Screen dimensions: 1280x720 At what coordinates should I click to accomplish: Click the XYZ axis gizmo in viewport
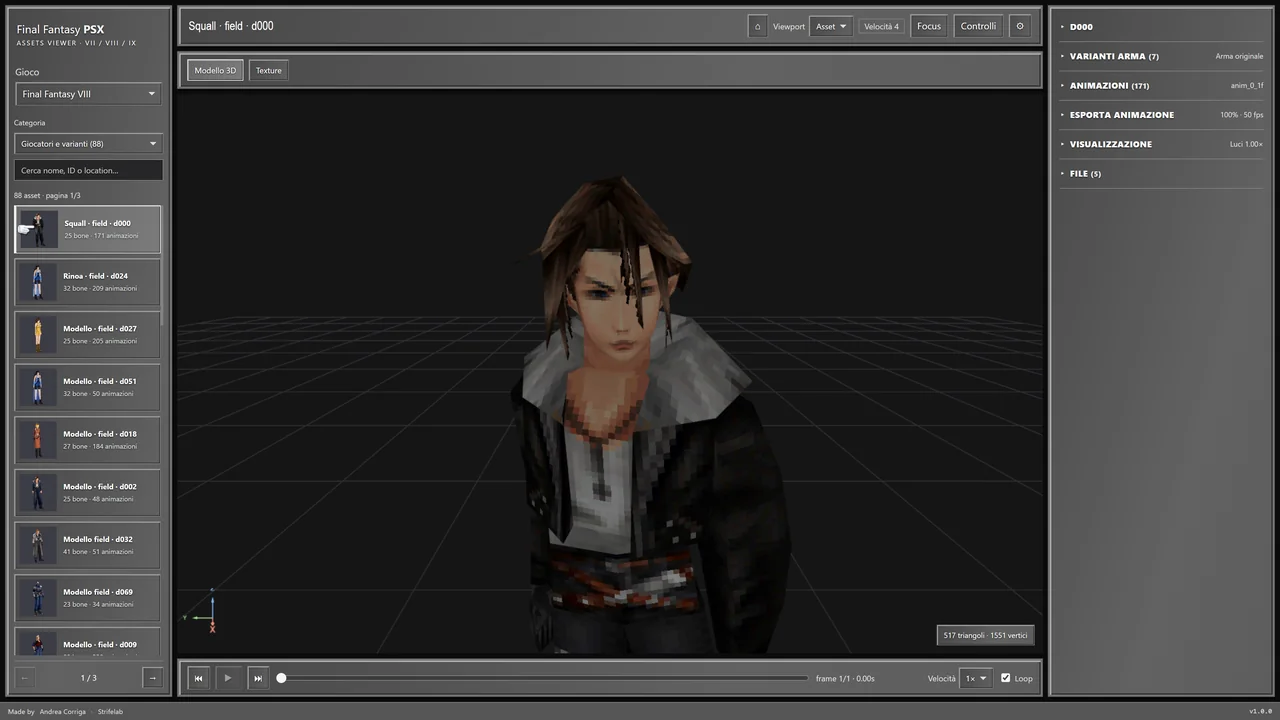pos(204,614)
